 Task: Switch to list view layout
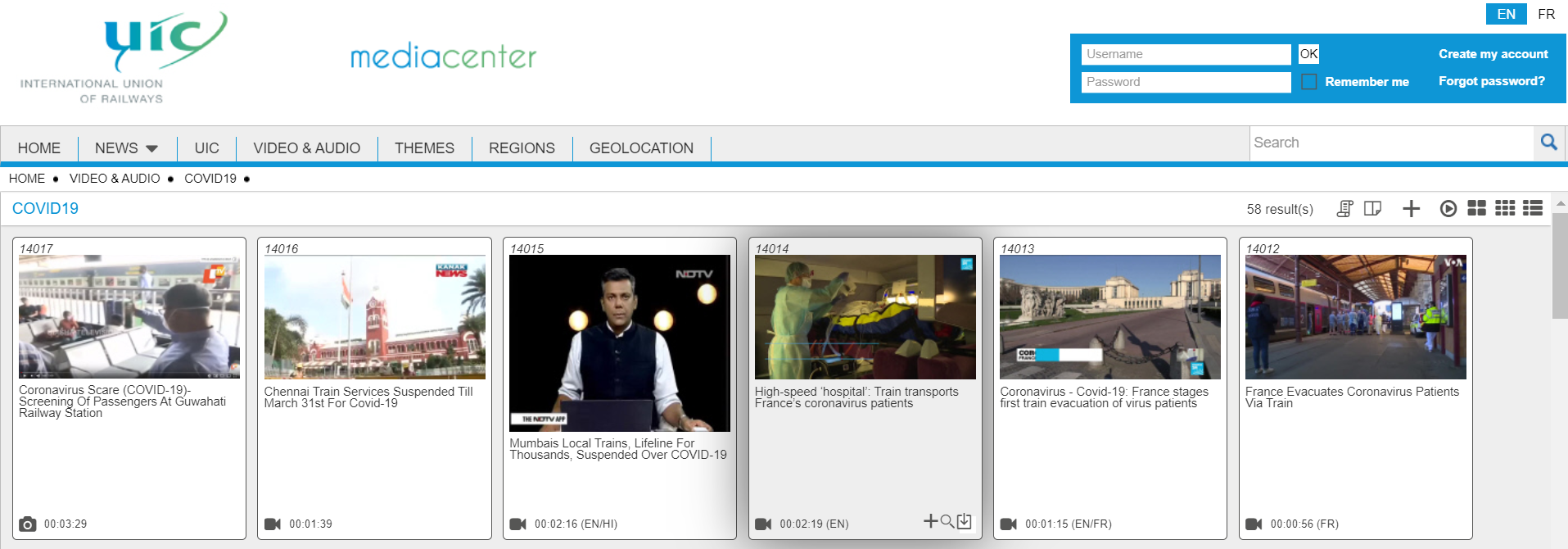(1533, 208)
